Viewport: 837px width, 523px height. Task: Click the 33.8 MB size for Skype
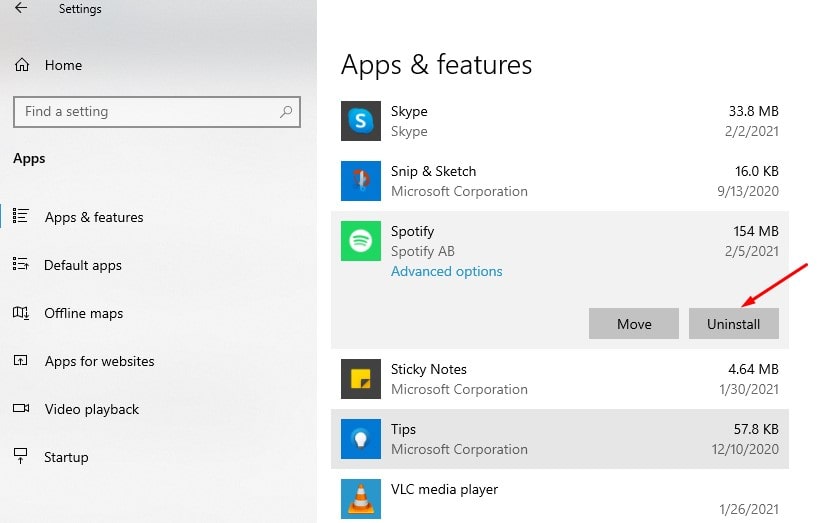coord(753,111)
